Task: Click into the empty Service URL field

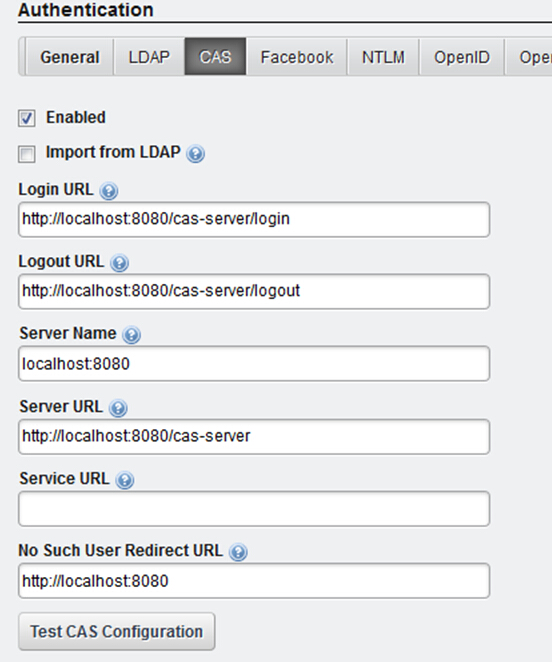Action: [x=254, y=509]
